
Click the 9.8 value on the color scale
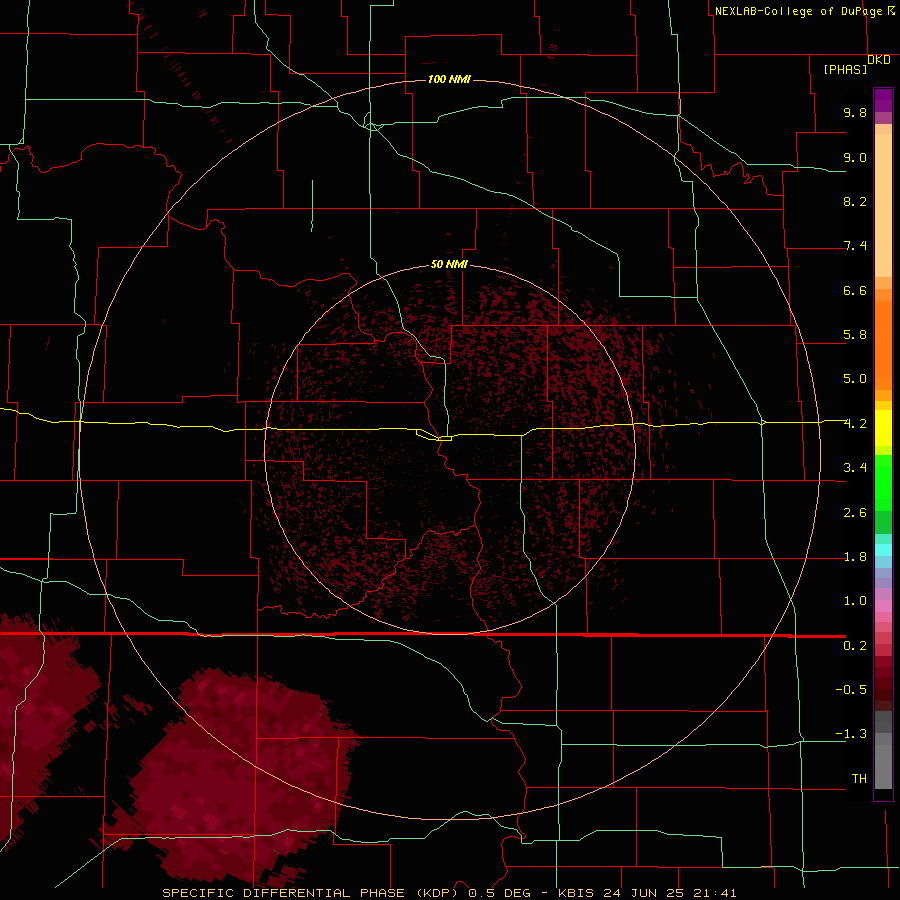[855, 112]
